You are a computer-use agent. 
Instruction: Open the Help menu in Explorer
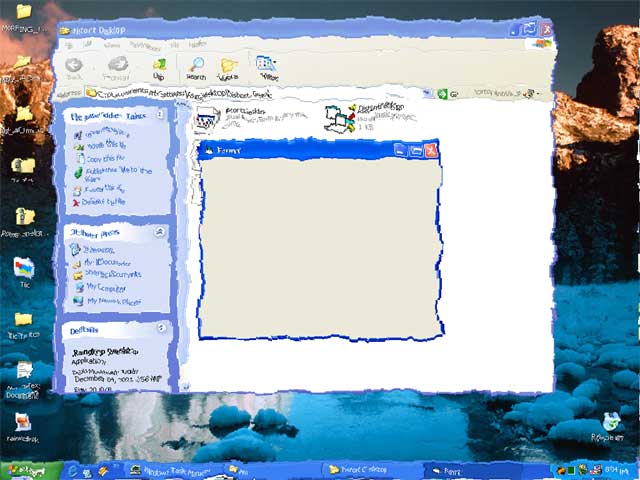[x=198, y=43]
